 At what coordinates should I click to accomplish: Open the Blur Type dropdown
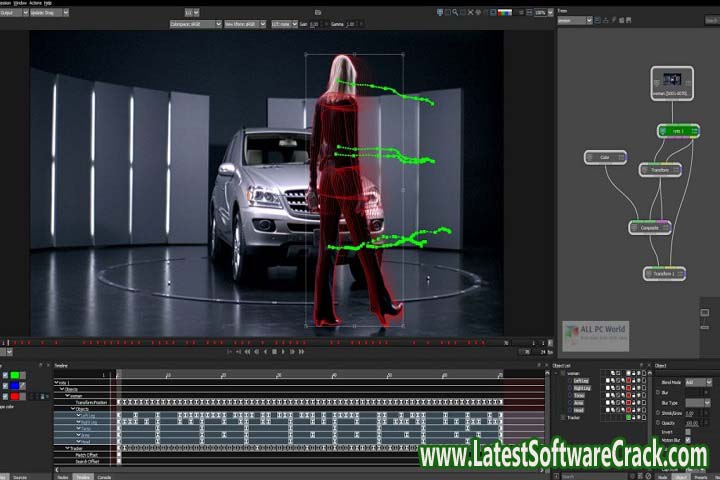click(x=698, y=403)
